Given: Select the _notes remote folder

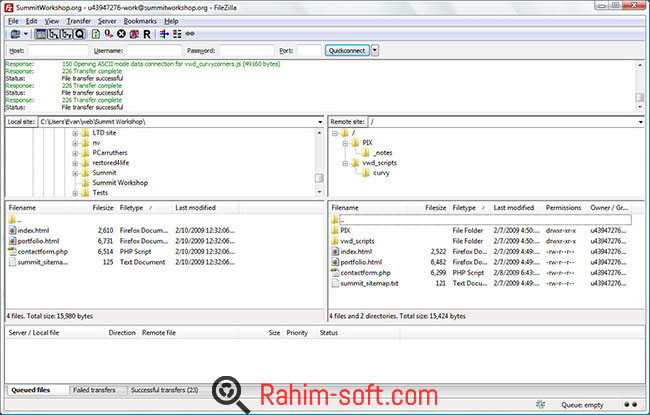Looking at the screenshot, I should coord(383,153).
